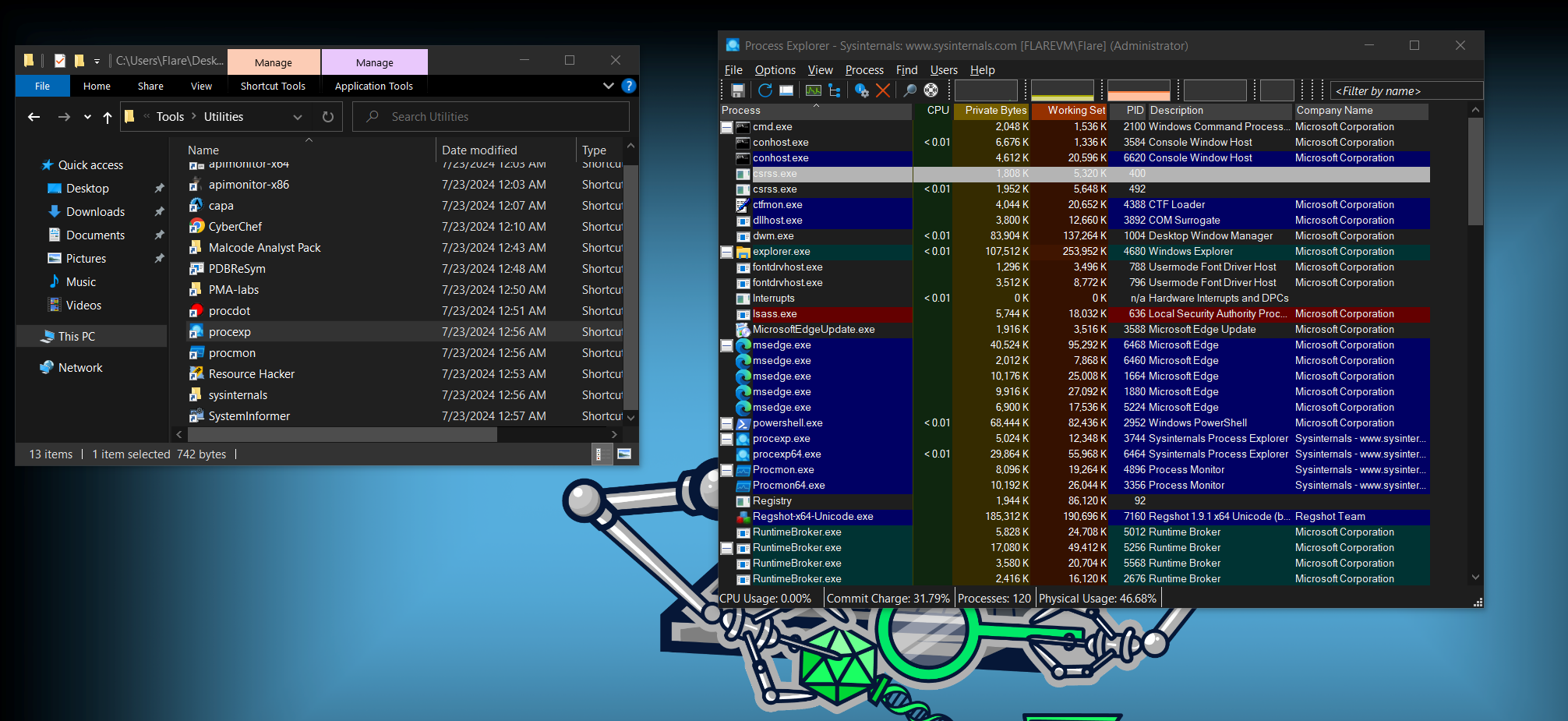Select the CyberChef shortcut icon
The height and width of the screenshot is (721, 1568).
(x=196, y=226)
